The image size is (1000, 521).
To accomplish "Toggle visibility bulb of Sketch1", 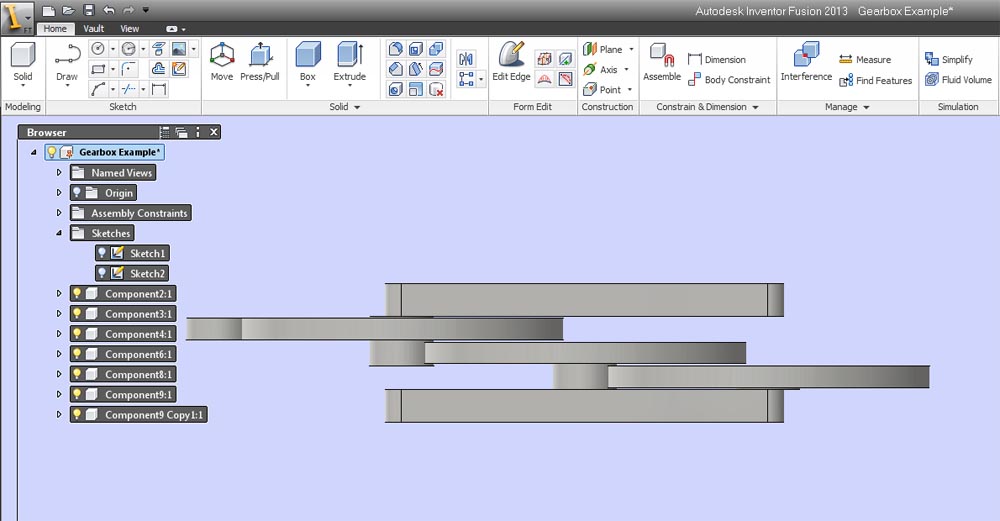I will tap(102, 253).
